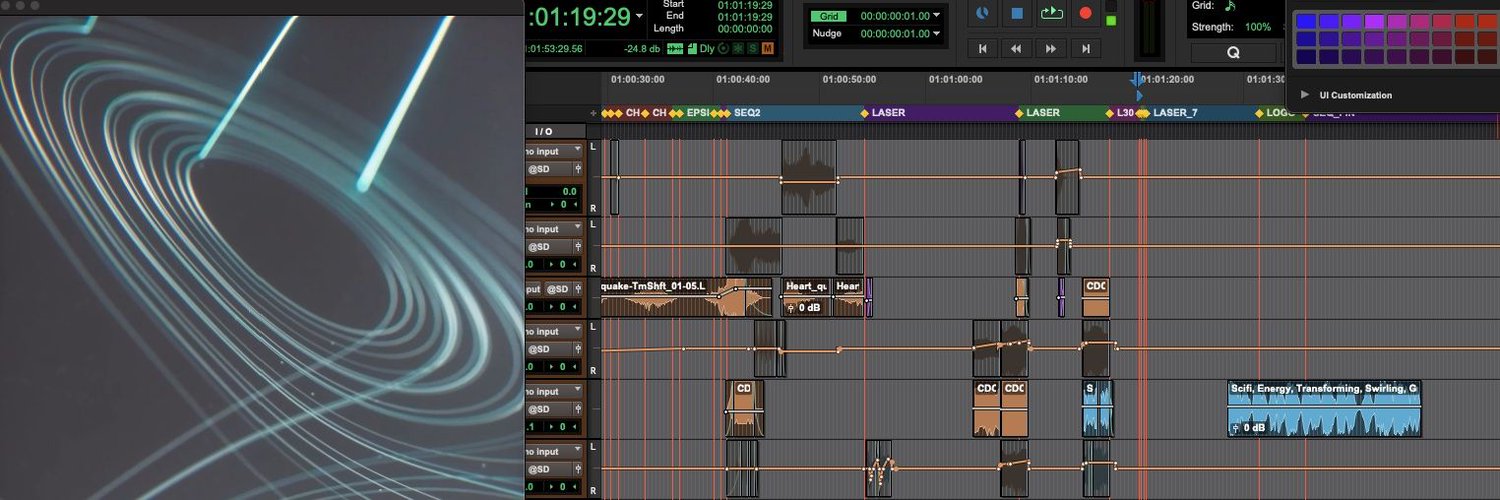This screenshot has height=500, width=1500.
Task: Click the green S solo status indicator
Action: 752,48
